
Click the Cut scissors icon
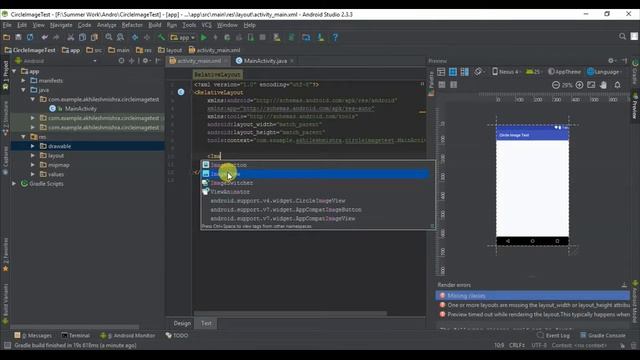point(71,37)
